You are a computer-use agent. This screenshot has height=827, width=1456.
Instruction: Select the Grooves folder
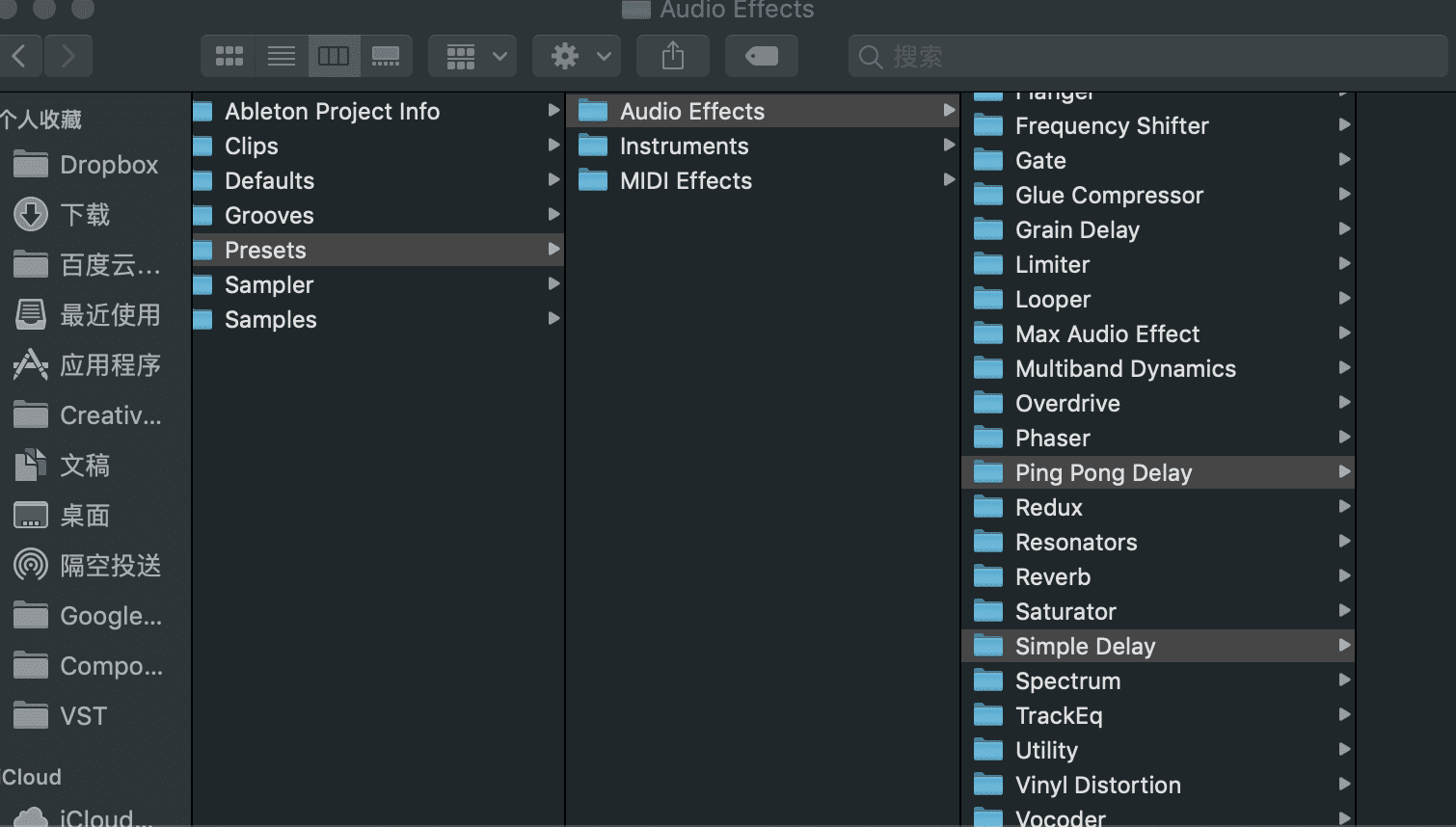pyautogui.click(x=378, y=215)
